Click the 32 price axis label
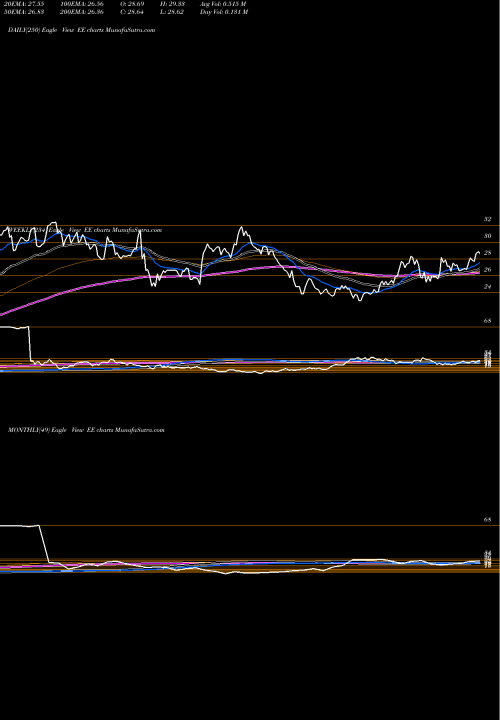This screenshot has width=500, height=720. click(x=488, y=219)
